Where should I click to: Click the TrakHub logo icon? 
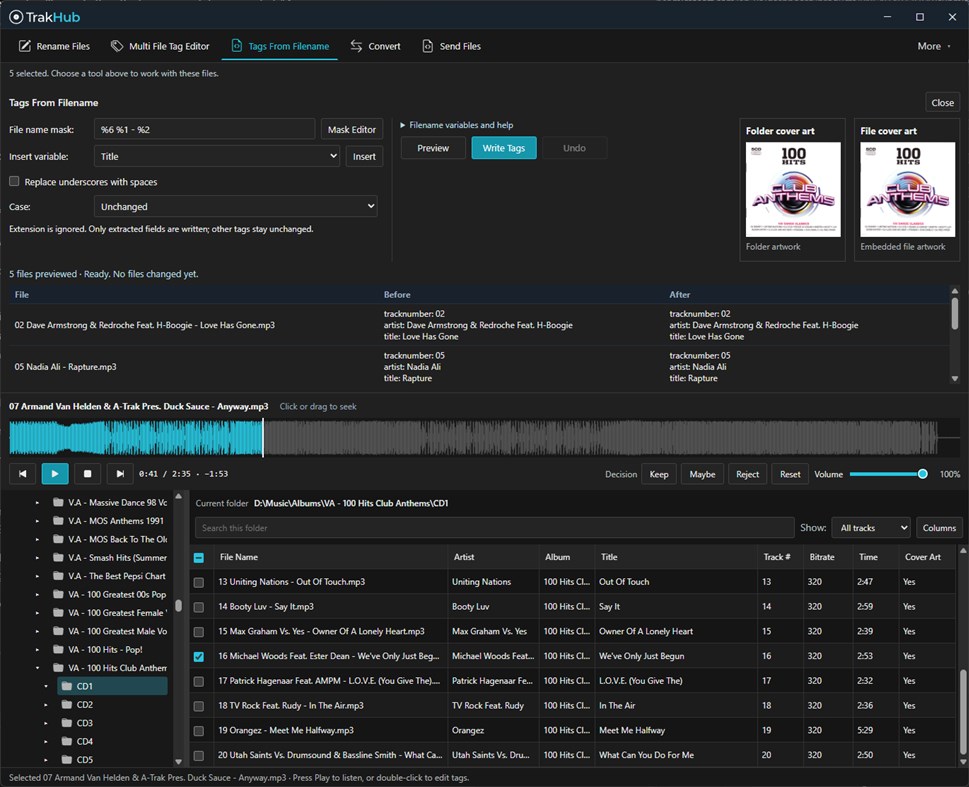pyautogui.click(x=16, y=17)
